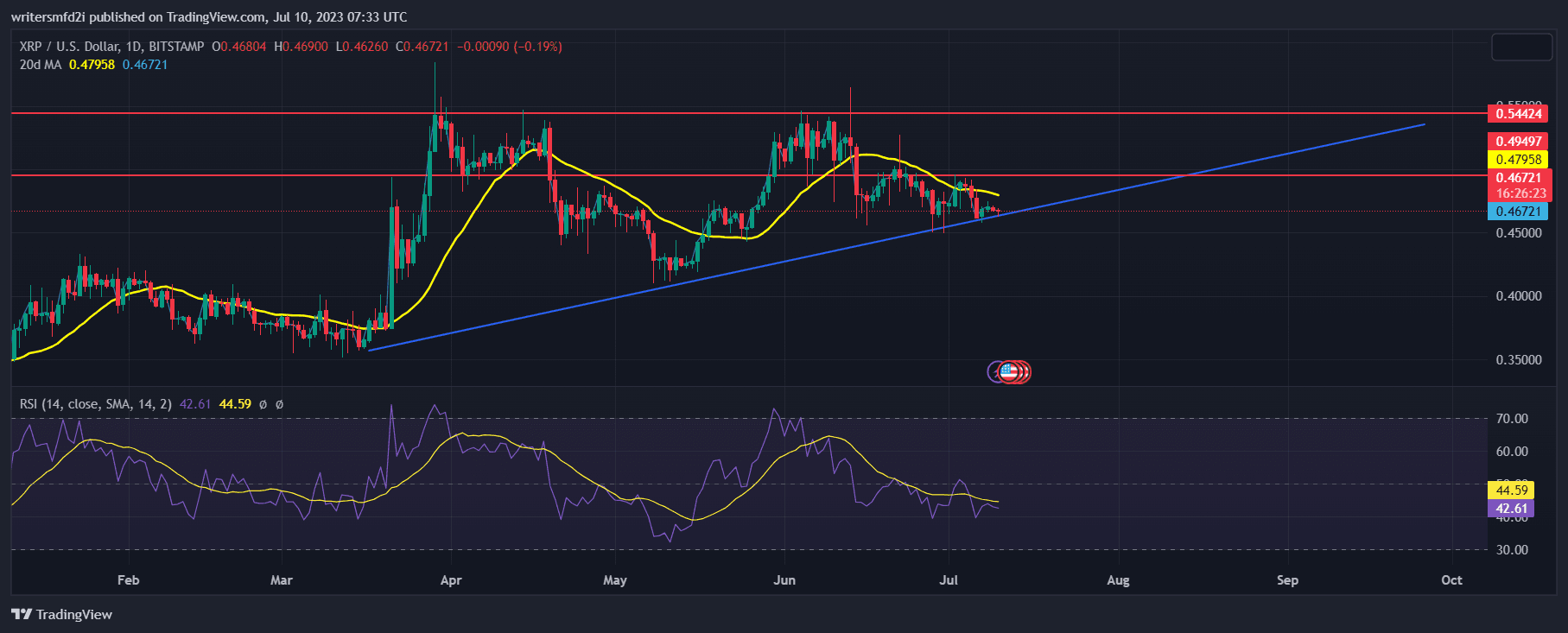Click the 70.00 level on RSI scale
The image size is (1568, 633).
point(1512,419)
